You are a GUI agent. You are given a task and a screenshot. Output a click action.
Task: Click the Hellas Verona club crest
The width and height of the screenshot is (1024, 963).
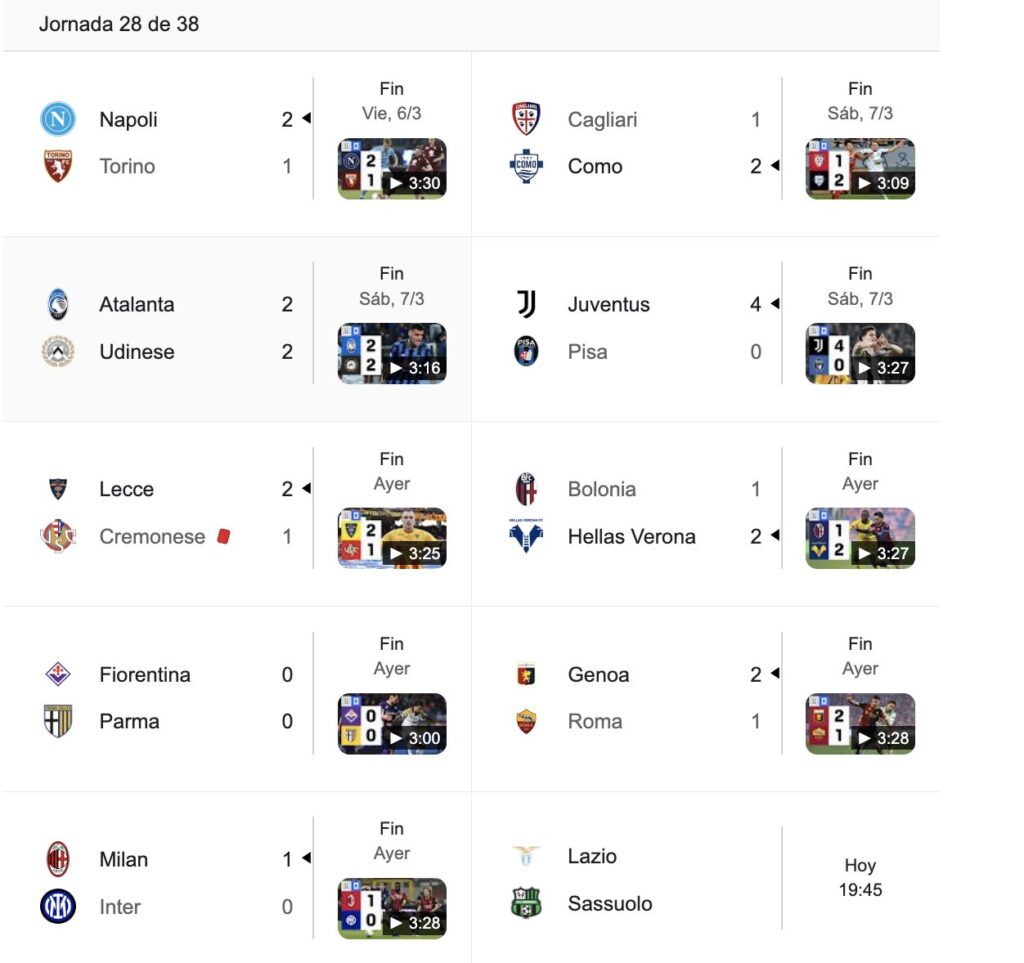(526, 536)
